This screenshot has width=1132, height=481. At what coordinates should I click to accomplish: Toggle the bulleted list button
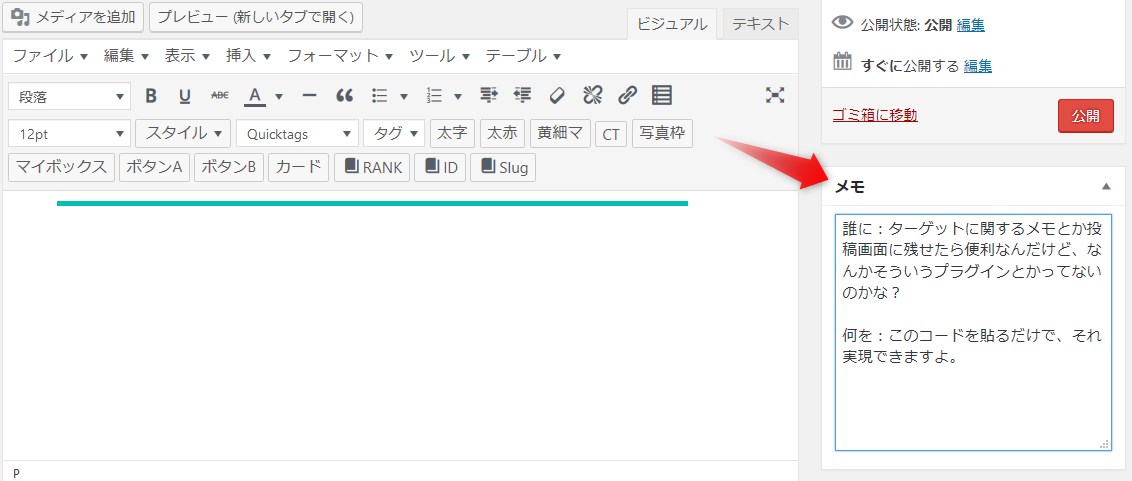click(x=380, y=96)
